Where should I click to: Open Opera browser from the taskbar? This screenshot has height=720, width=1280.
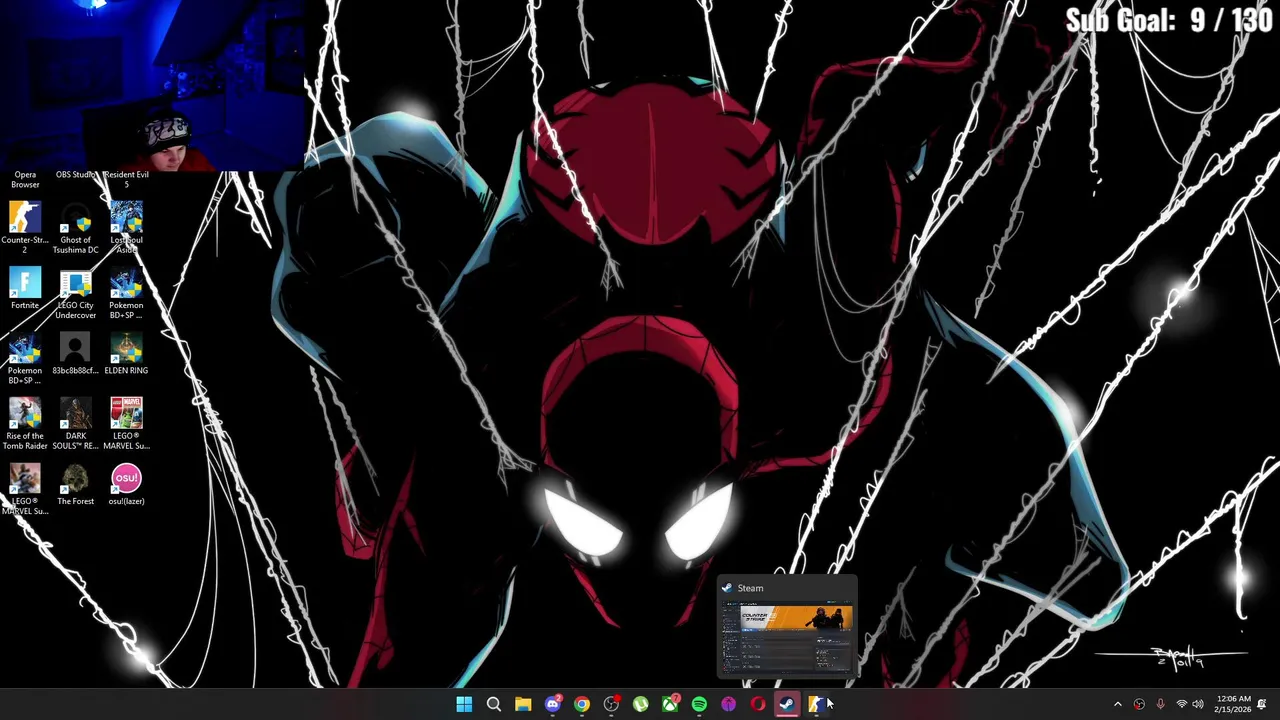[x=758, y=704]
